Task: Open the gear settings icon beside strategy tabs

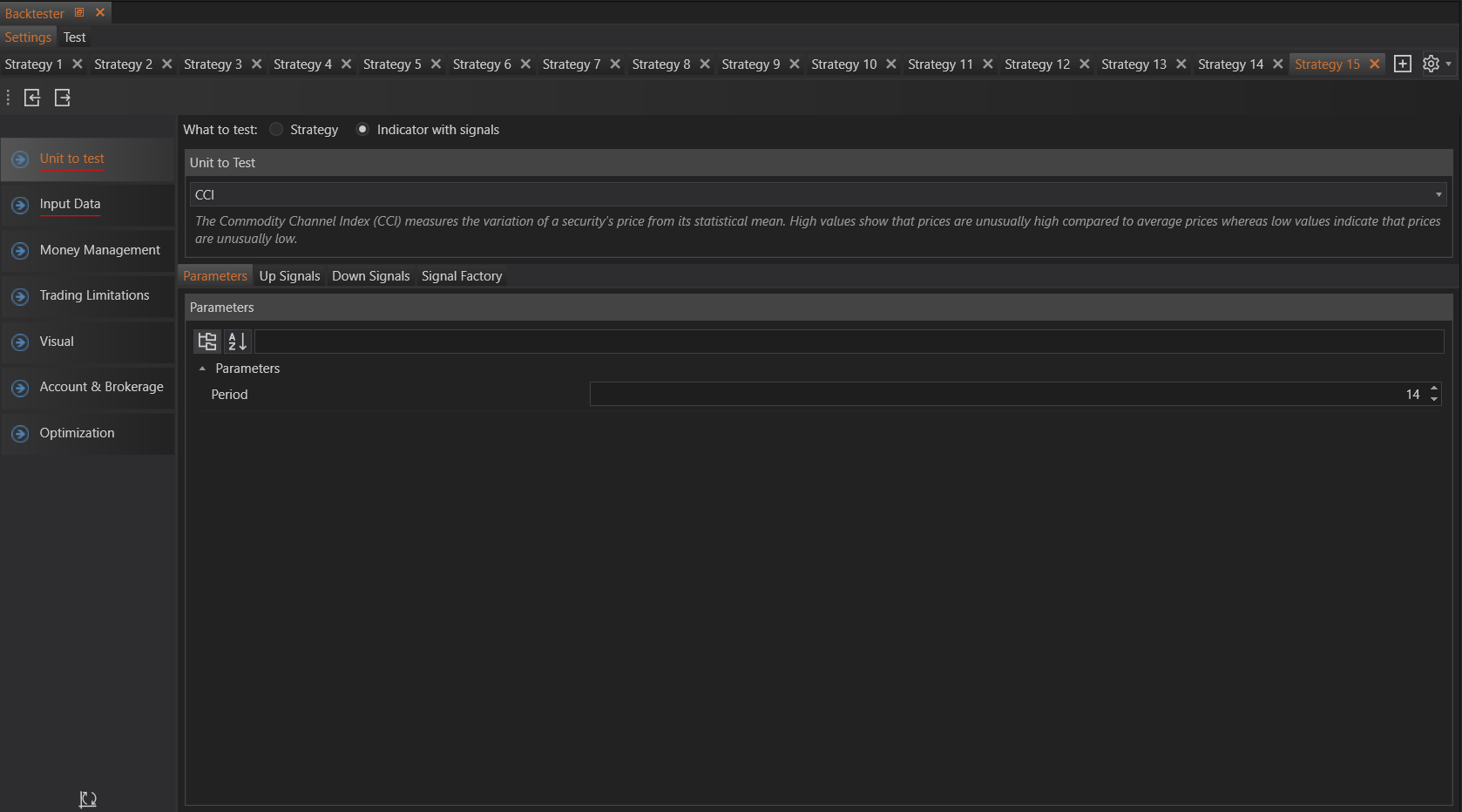Action: click(x=1431, y=64)
